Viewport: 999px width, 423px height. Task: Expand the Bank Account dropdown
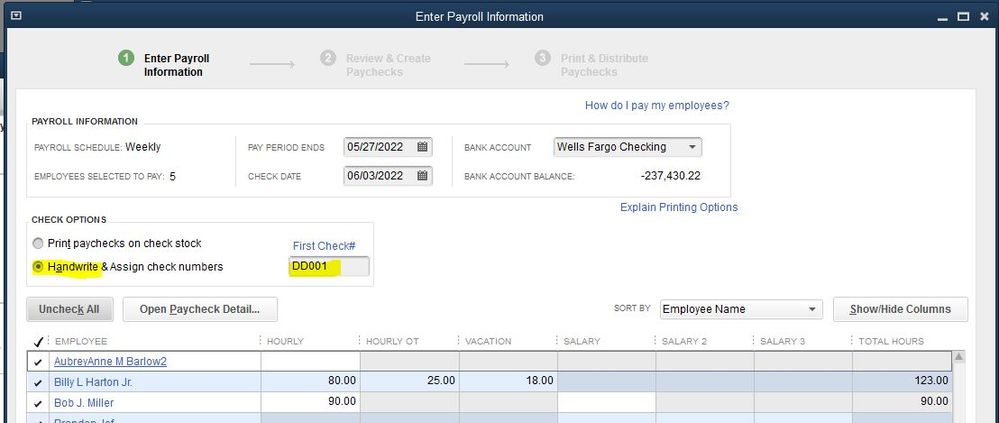click(691, 147)
